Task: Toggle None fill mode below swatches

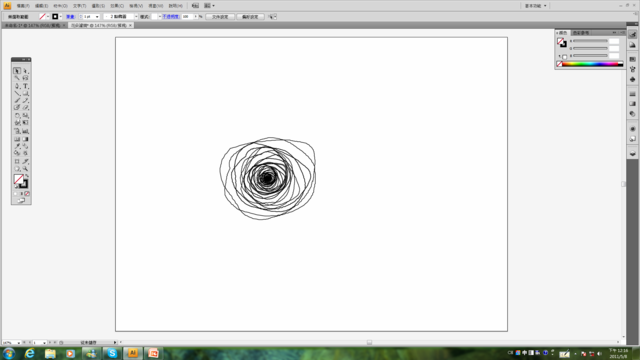Action: [x=27, y=194]
